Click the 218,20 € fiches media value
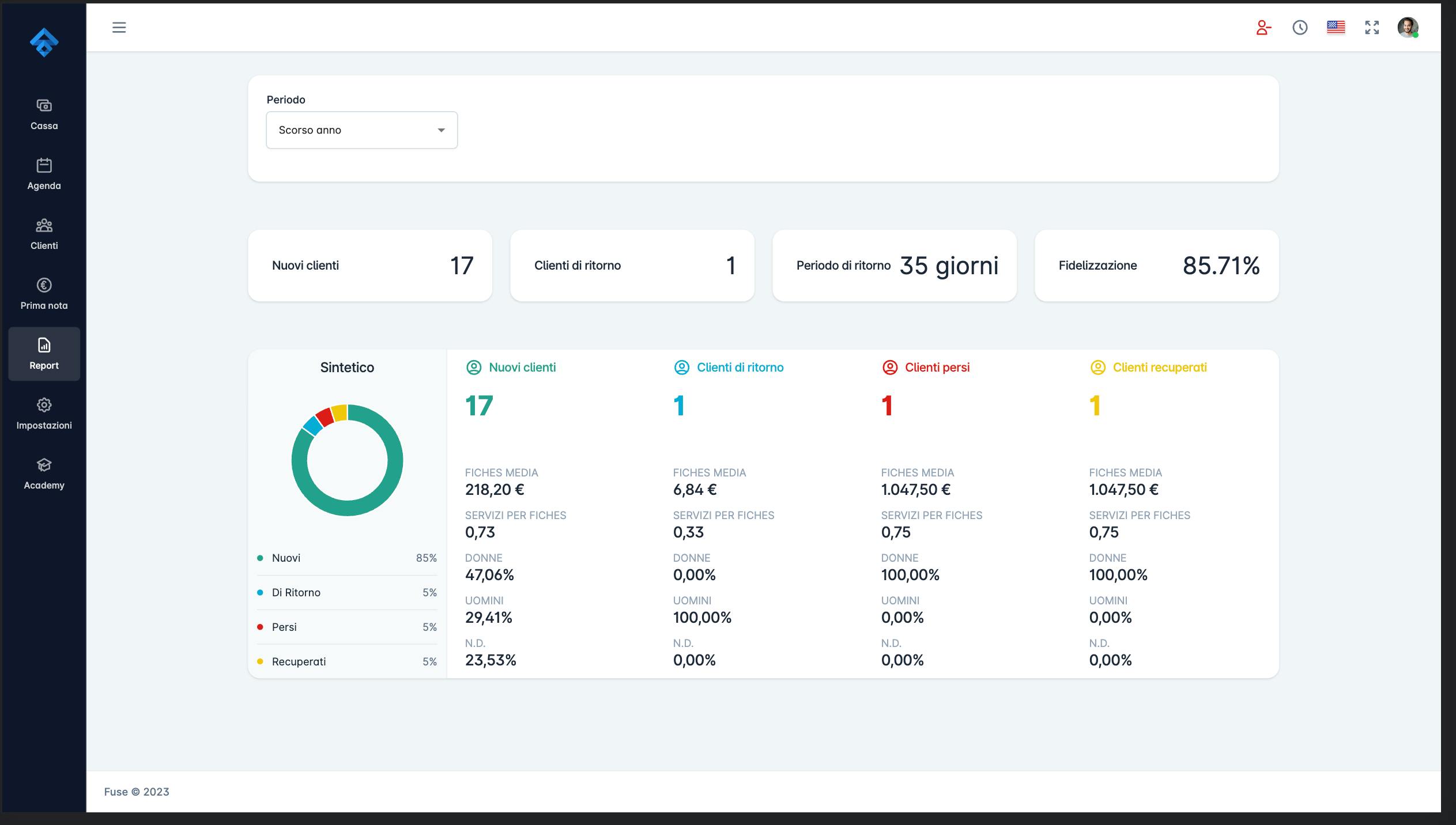Screen dimensions: 1456x825 coord(495,490)
